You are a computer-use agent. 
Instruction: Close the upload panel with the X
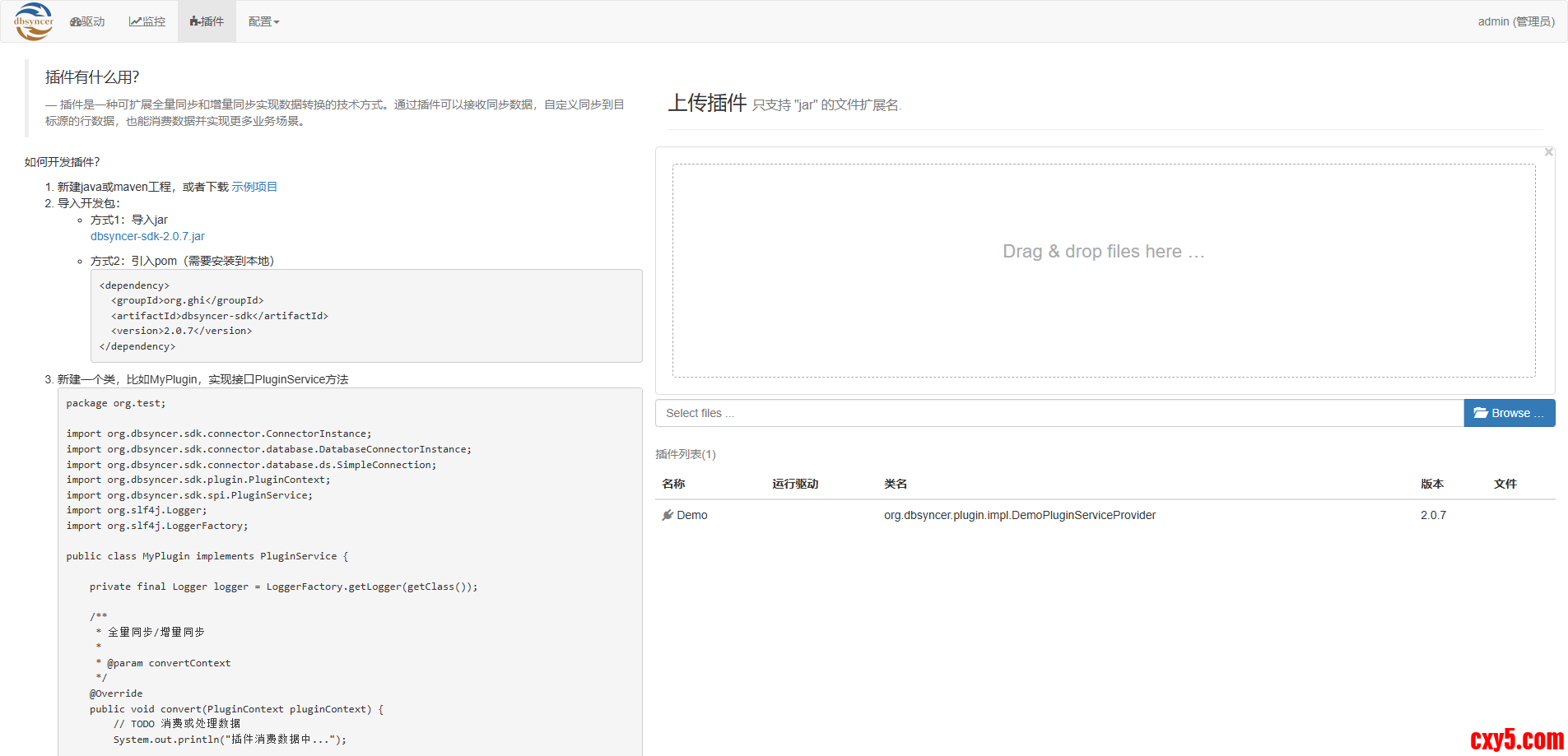tap(1548, 152)
